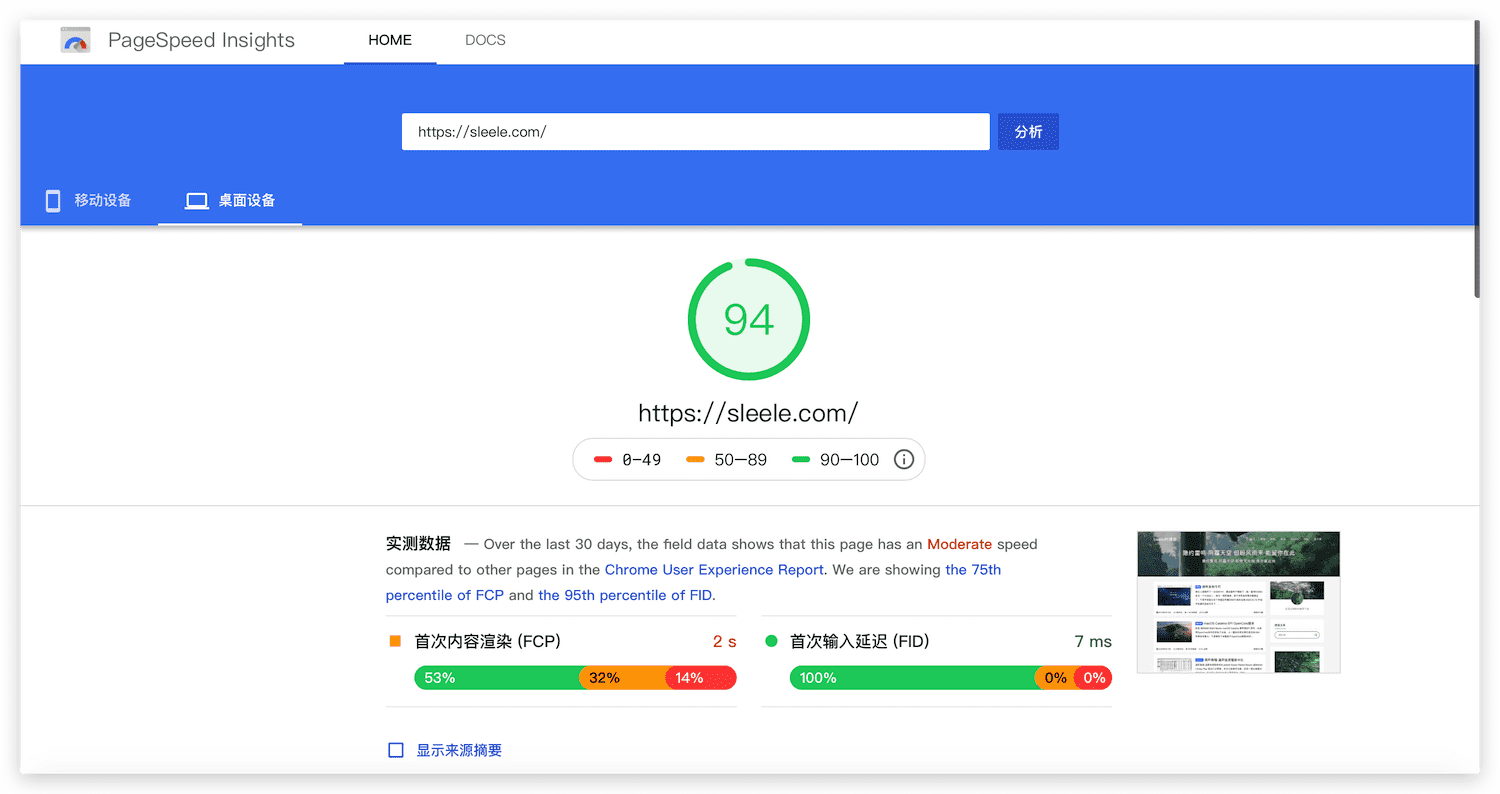This screenshot has height=794, width=1500.
Task: Click the sleele.com page screenshot thumbnail
Action: click(x=1238, y=602)
